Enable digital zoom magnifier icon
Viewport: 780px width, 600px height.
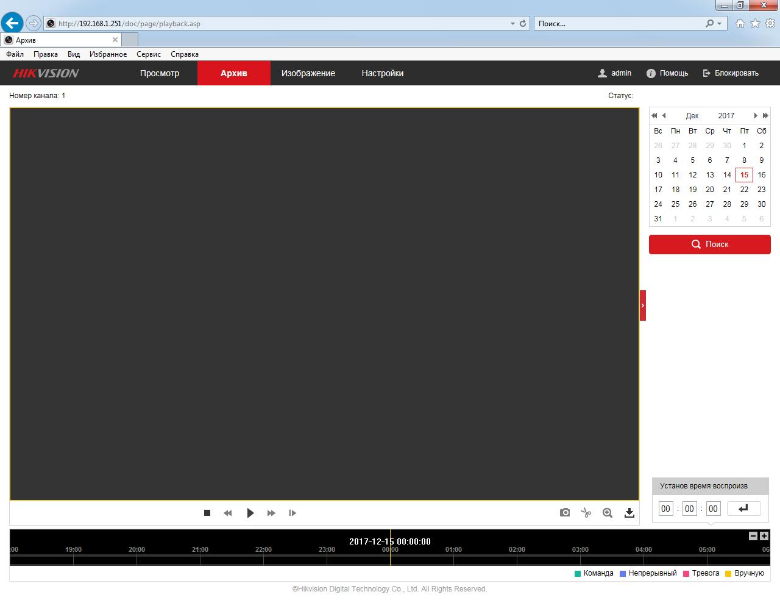[x=607, y=512]
